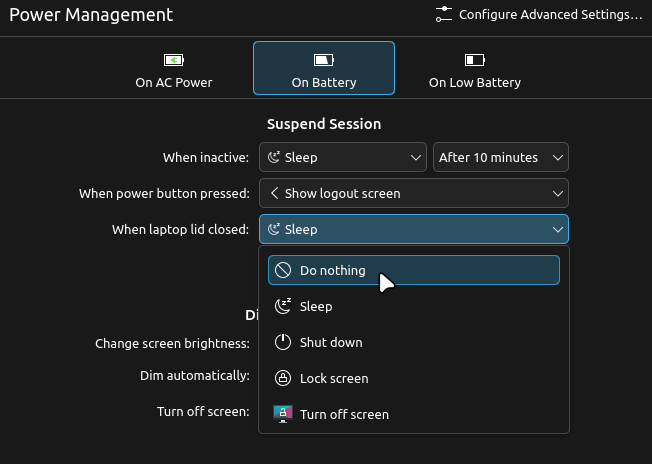Image resolution: width=652 pixels, height=464 pixels.
Task: Click the chevron of Show logout screen dropdown
Action: (x=558, y=193)
